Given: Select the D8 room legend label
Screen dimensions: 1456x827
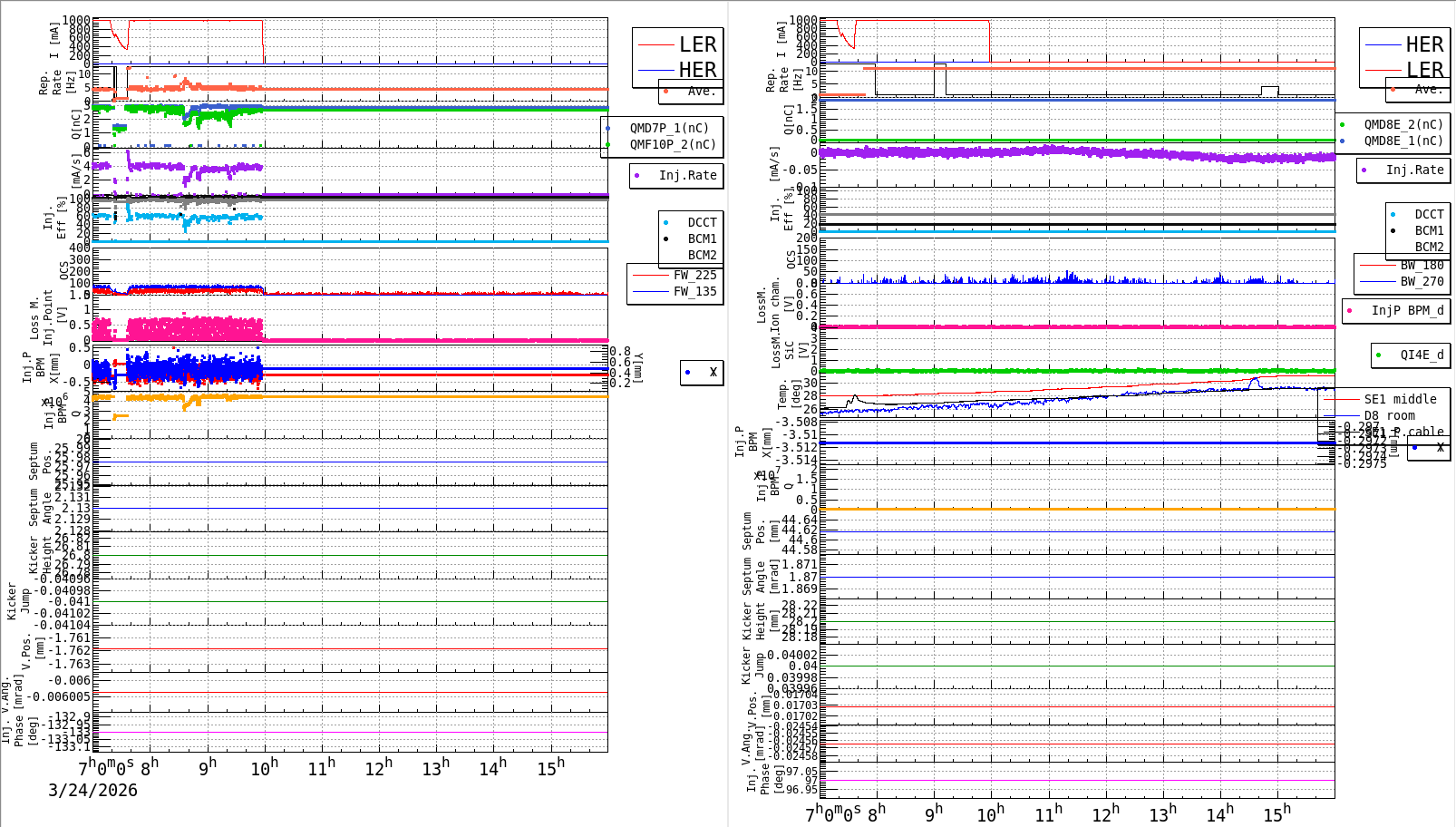Looking at the screenshot, I should [1390, 415].
